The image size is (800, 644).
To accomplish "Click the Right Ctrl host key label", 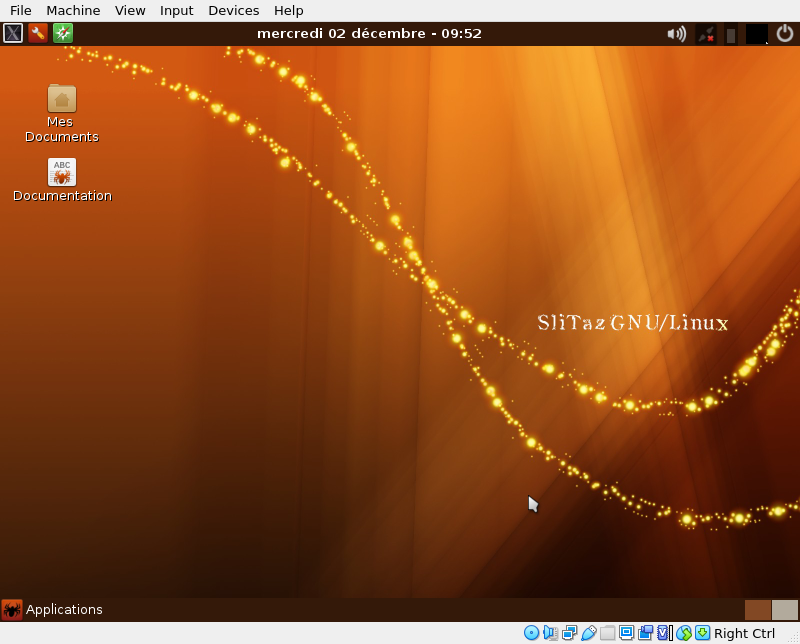I will 744,633.
